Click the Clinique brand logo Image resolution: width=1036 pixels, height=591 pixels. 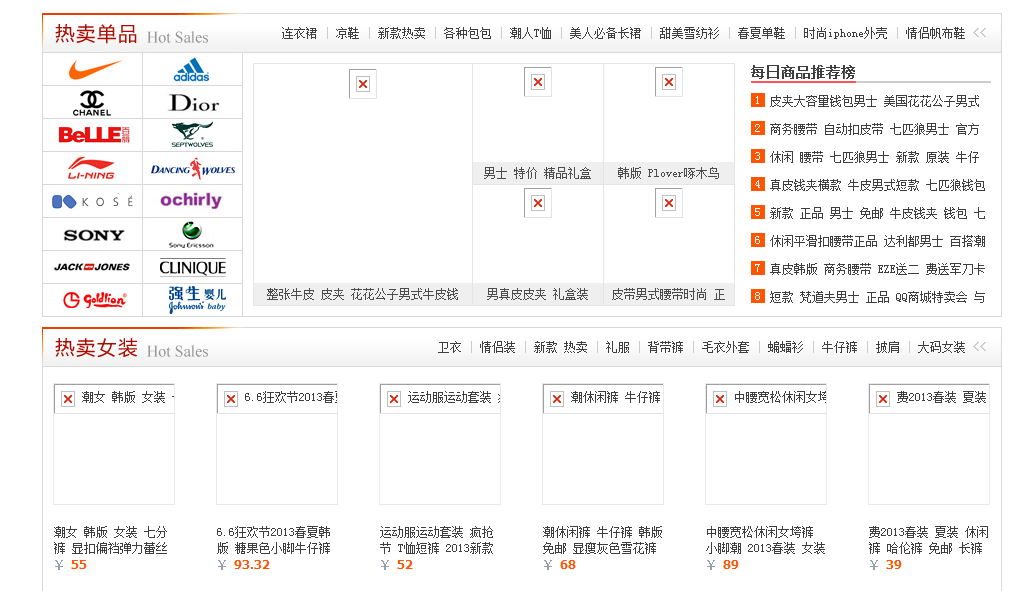point(193,267)
